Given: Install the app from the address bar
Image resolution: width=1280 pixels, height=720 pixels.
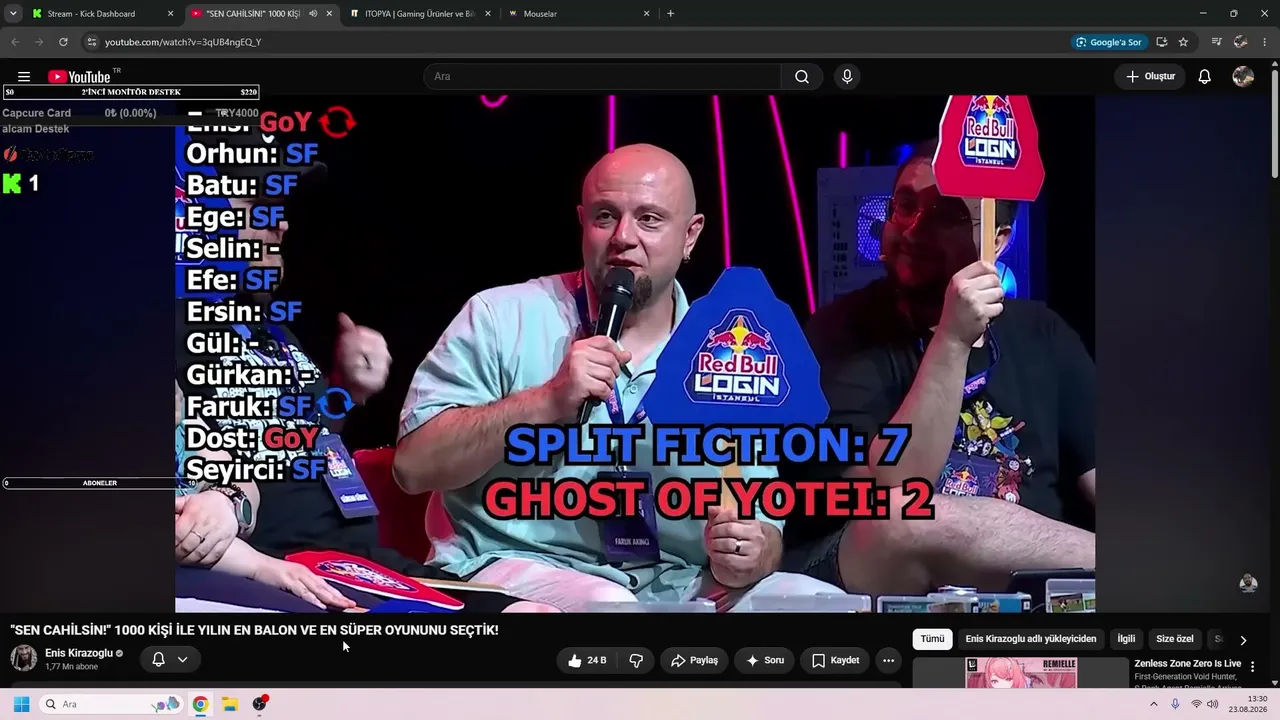Looking at the screenshot, I should click(1161, 42).
